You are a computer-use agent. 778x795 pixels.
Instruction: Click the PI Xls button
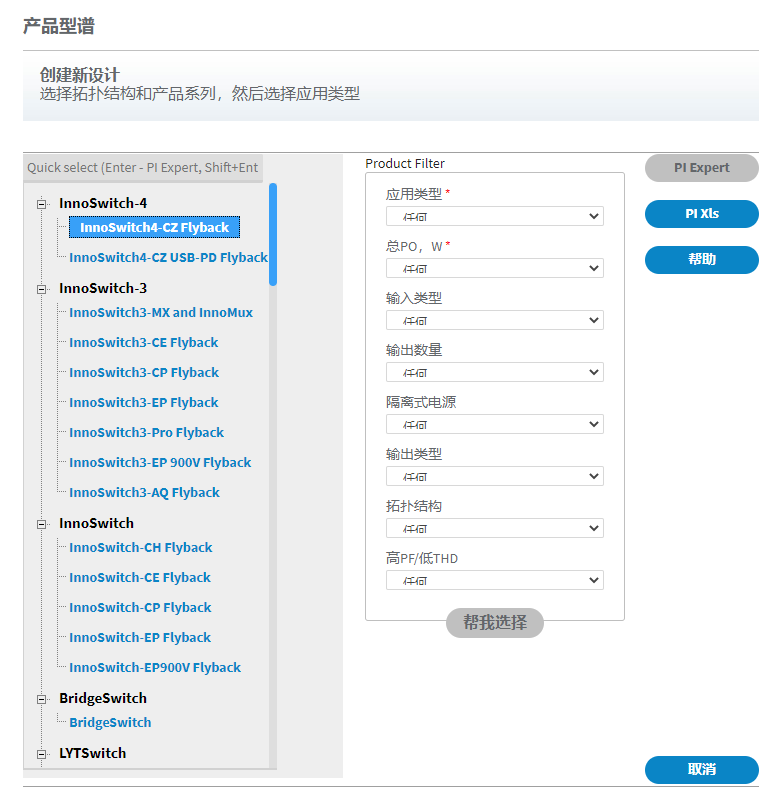coord(702,214)
